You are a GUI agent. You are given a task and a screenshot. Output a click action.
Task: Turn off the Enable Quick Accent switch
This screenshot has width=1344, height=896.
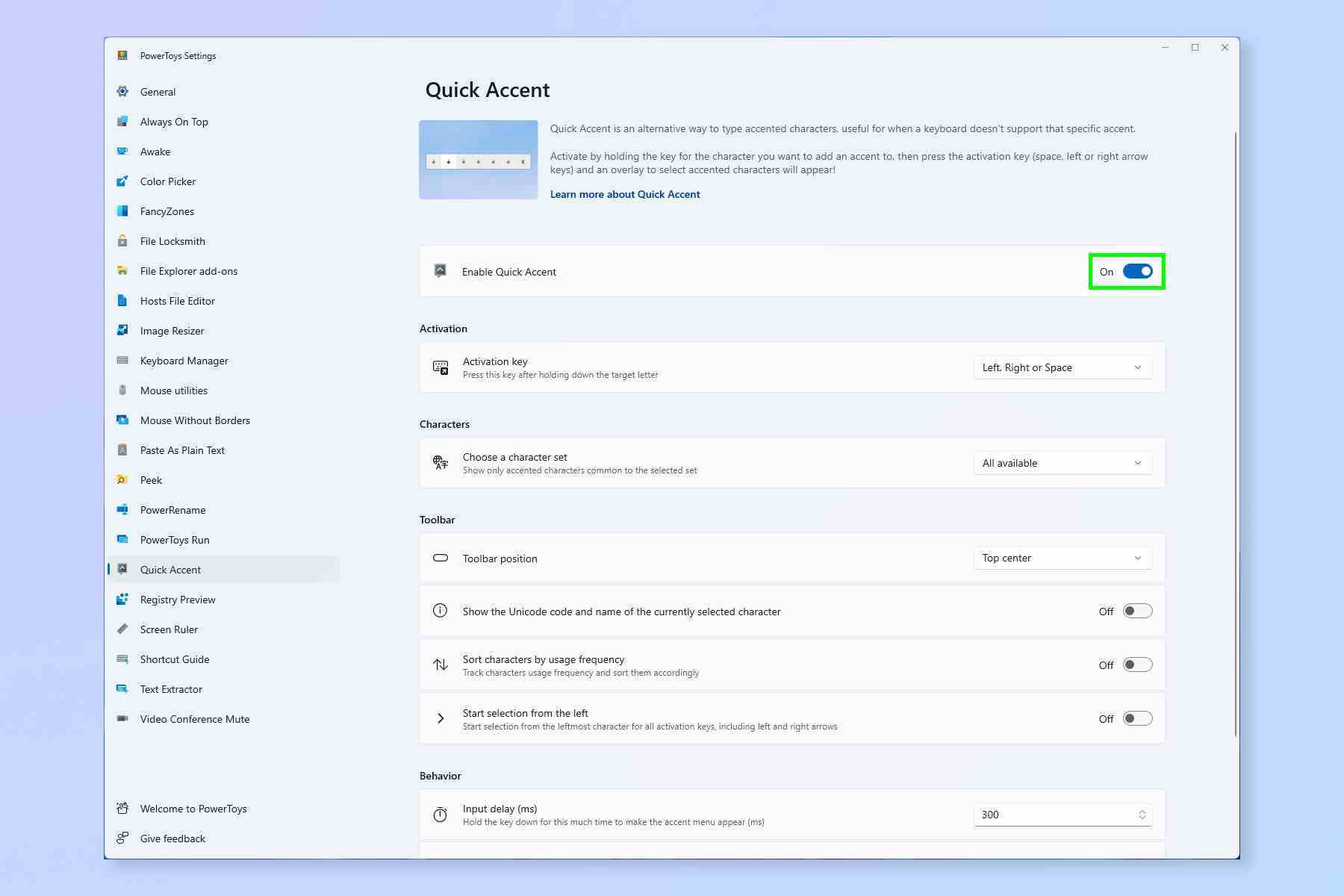click(x=1137, y=271)
